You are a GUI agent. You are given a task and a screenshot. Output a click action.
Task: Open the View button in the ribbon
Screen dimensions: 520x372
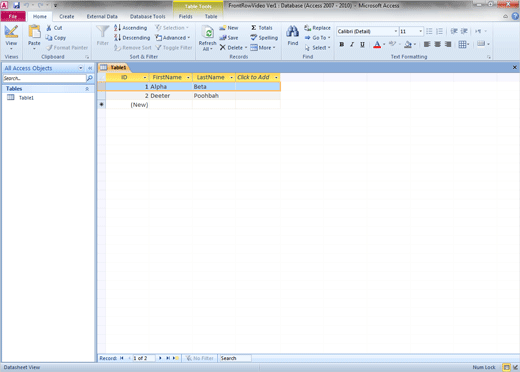tap(11, 37)
